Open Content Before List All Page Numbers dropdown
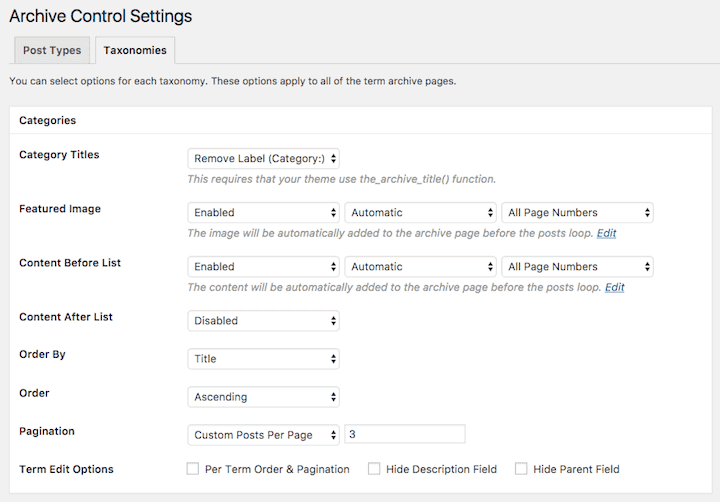 point(578,267)
